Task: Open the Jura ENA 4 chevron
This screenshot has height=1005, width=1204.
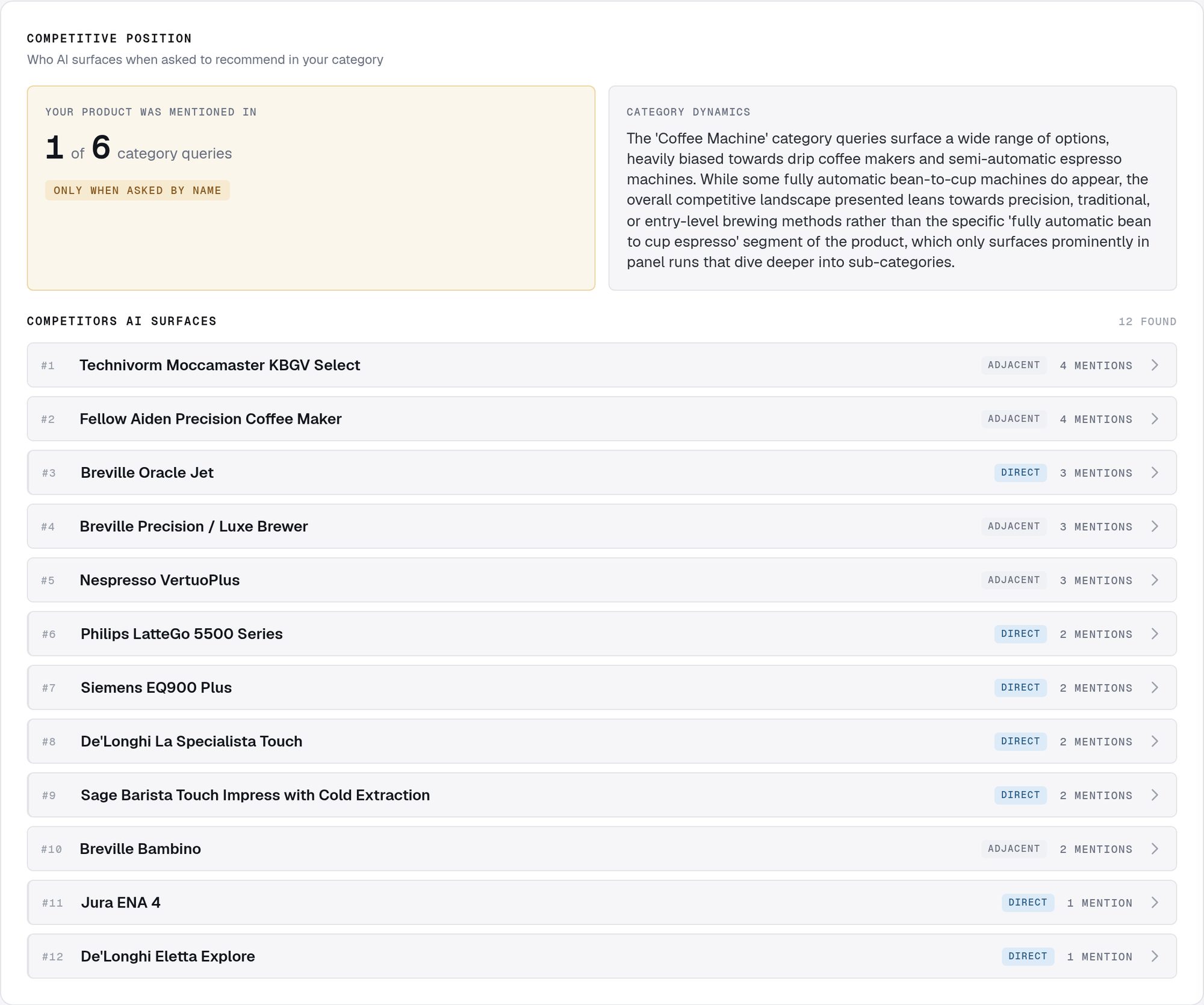Action: pyautogui.click(x=1155, y=903)
